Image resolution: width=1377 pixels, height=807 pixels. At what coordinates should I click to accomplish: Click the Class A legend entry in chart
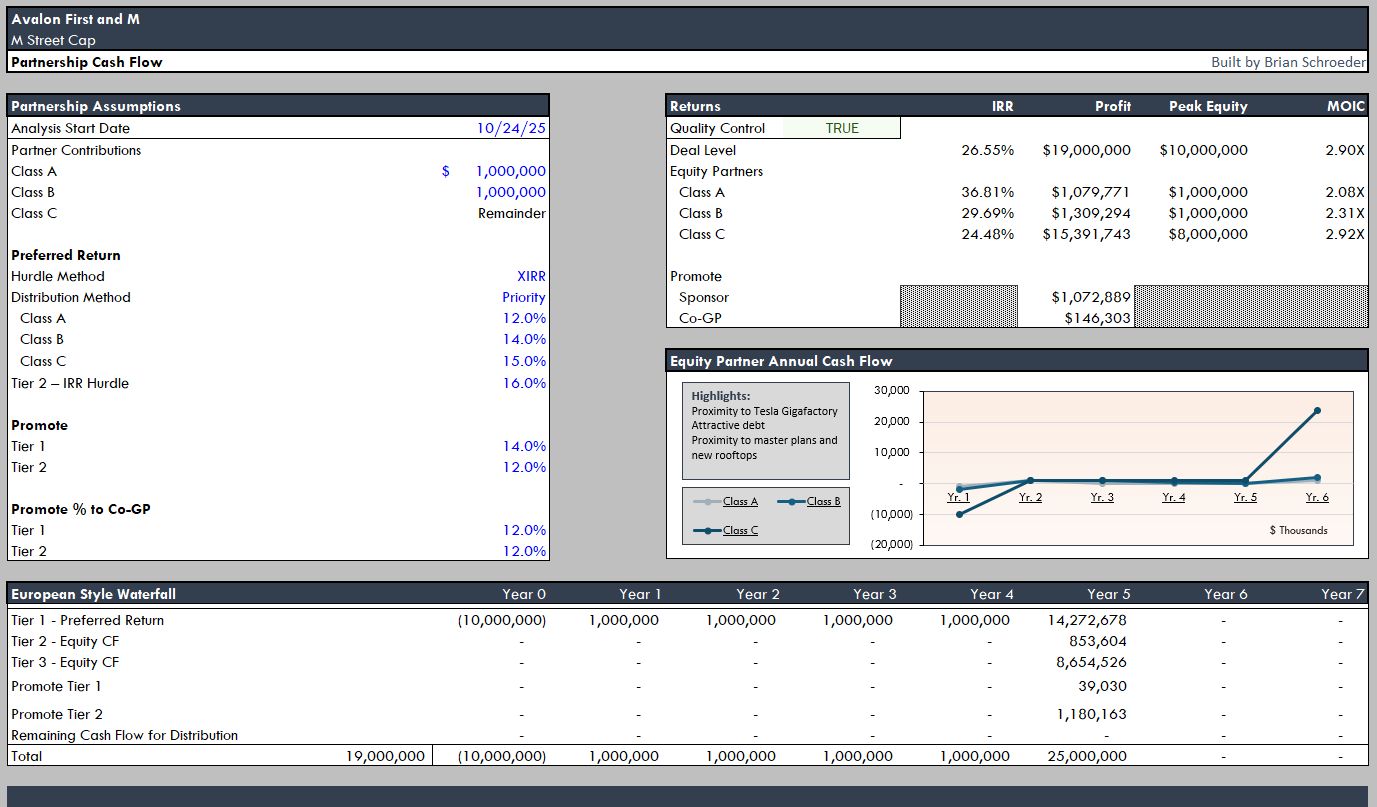click(x=725, y=501)
